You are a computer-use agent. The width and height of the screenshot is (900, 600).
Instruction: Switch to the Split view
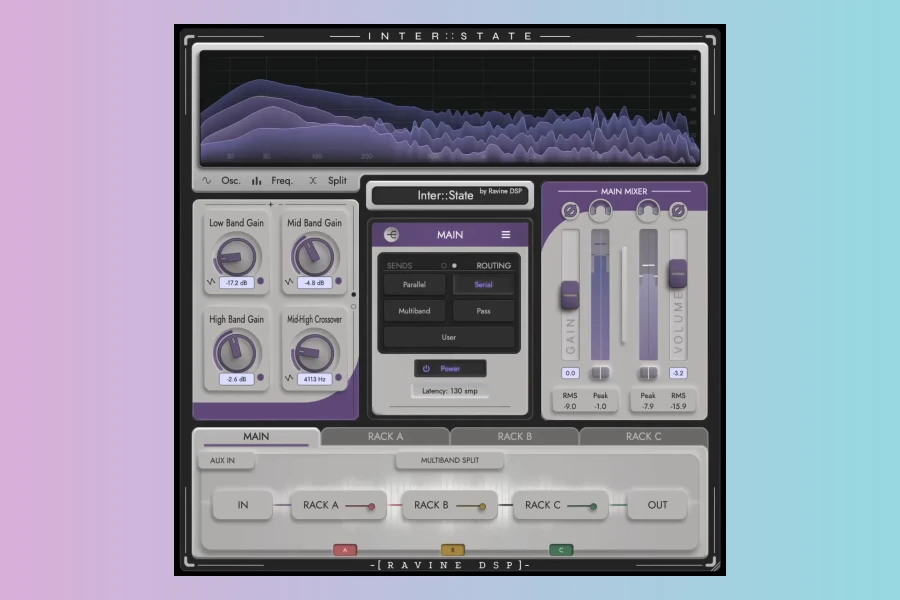point(338,180)
